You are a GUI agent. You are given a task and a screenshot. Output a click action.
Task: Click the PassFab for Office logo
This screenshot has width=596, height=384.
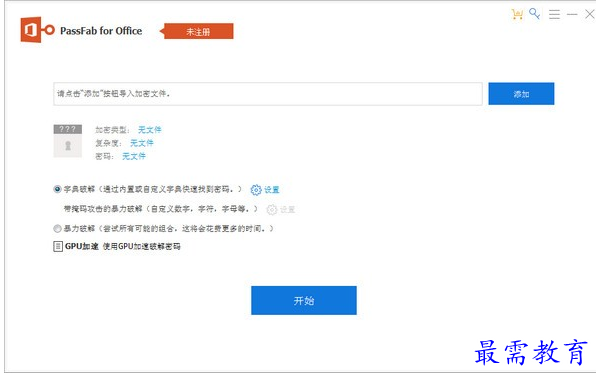pos(38,30)
